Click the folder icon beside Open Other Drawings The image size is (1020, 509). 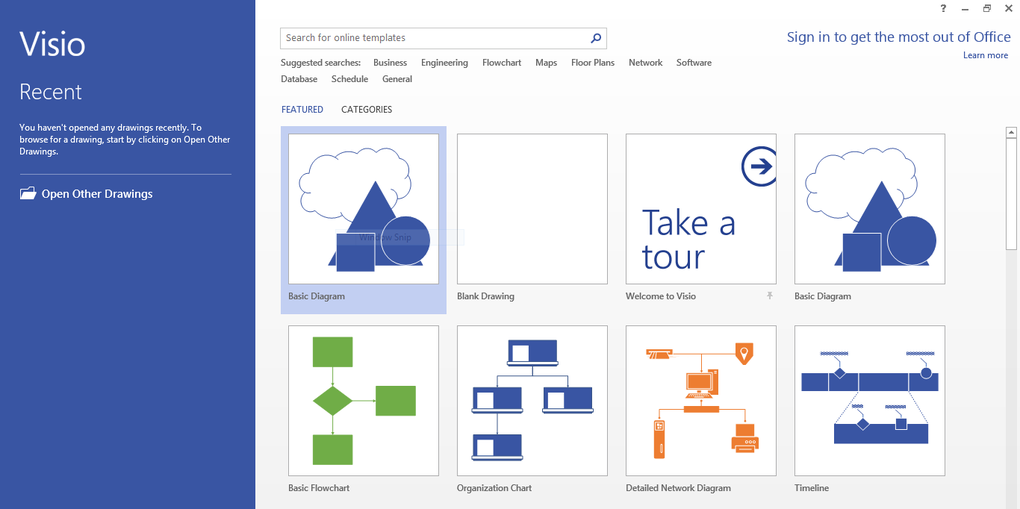28,193
